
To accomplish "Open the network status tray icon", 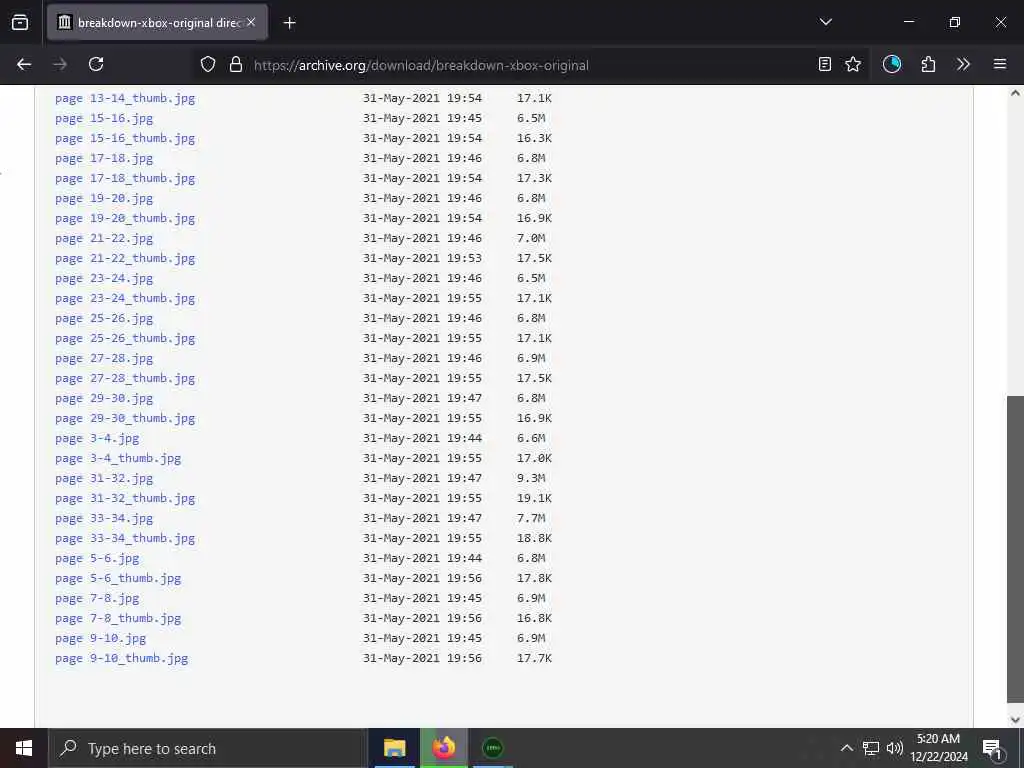I will point(871,748).
